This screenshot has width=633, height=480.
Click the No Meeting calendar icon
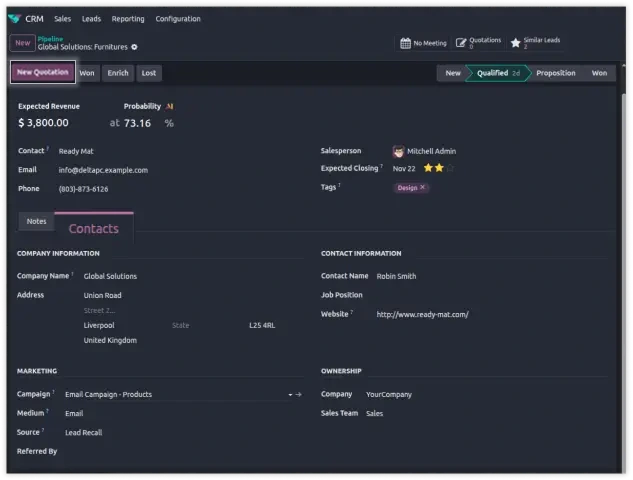pyautogui.click(x=405, y=43)
